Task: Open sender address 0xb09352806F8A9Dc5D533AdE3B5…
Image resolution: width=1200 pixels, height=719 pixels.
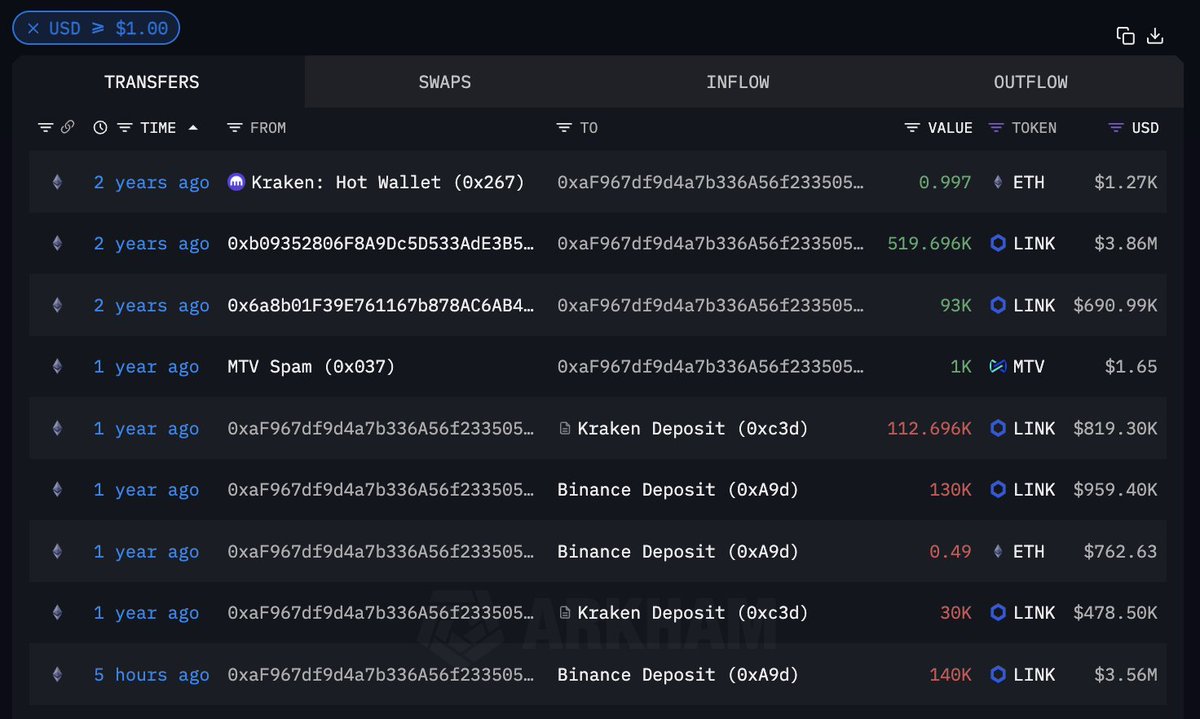Action: 381,244
